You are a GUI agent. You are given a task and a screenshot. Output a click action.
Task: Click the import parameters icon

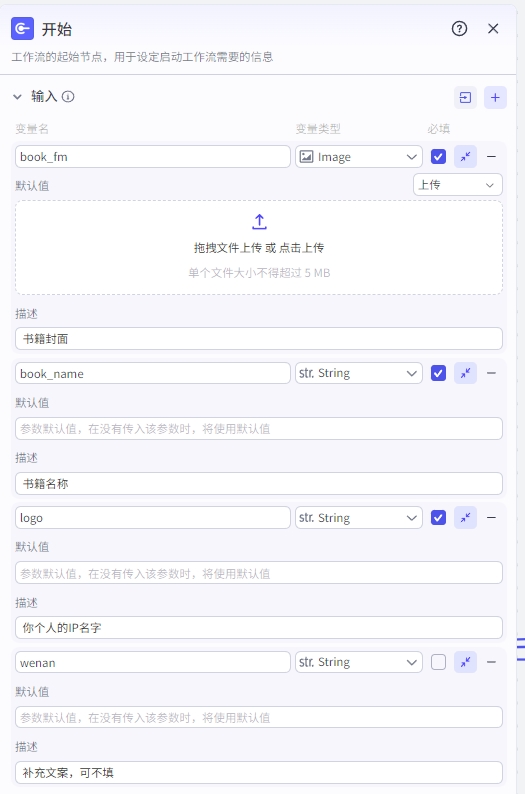pos(465,97)
